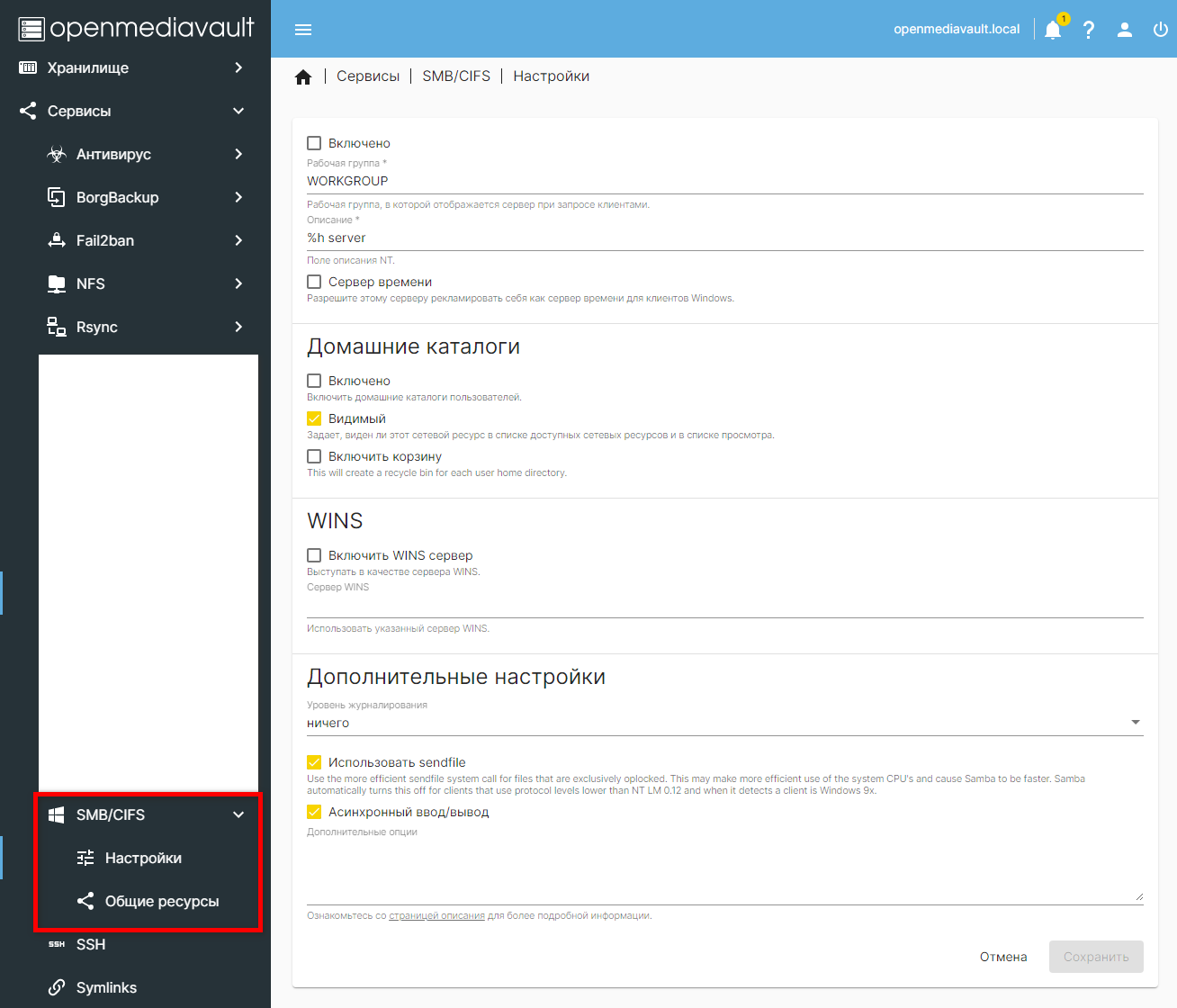Click the hamburger menu icon
The height and width of the screenshot is (1008, 1177).
pyautogui.click(x=303, y=30)
